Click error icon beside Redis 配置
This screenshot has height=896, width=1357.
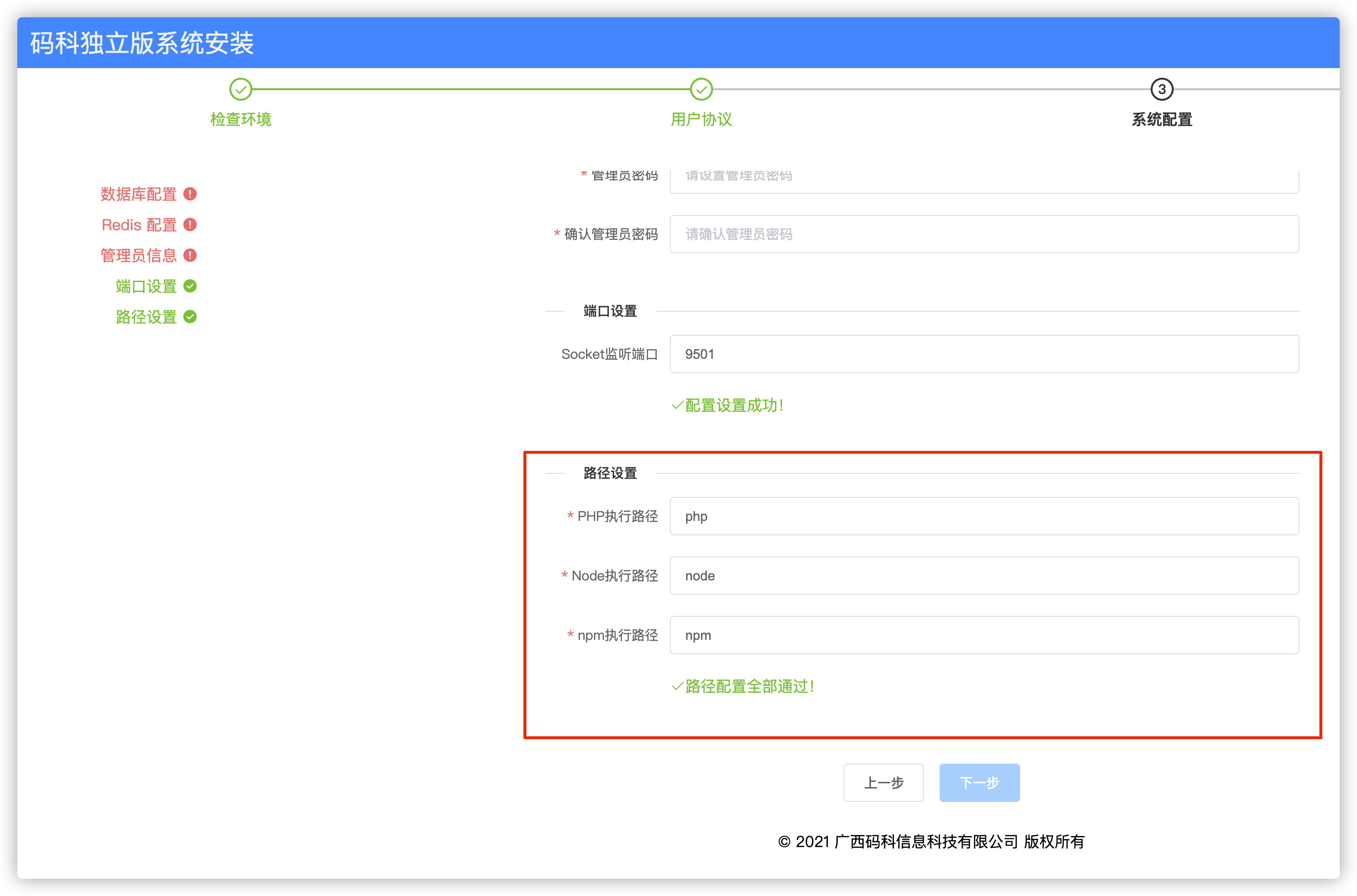pos(190,224)
